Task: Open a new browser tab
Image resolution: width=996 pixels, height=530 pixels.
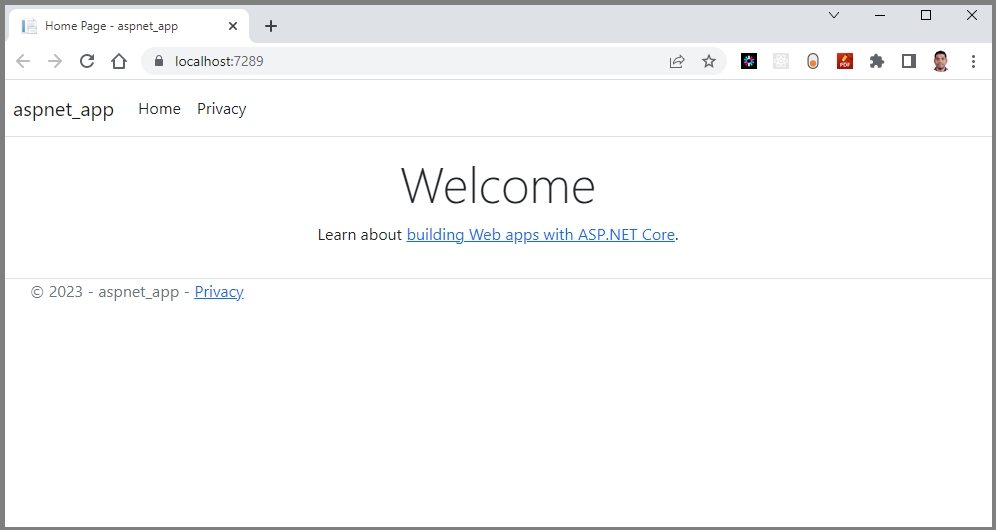Action: pyautogui.click(x=271, y=26)
